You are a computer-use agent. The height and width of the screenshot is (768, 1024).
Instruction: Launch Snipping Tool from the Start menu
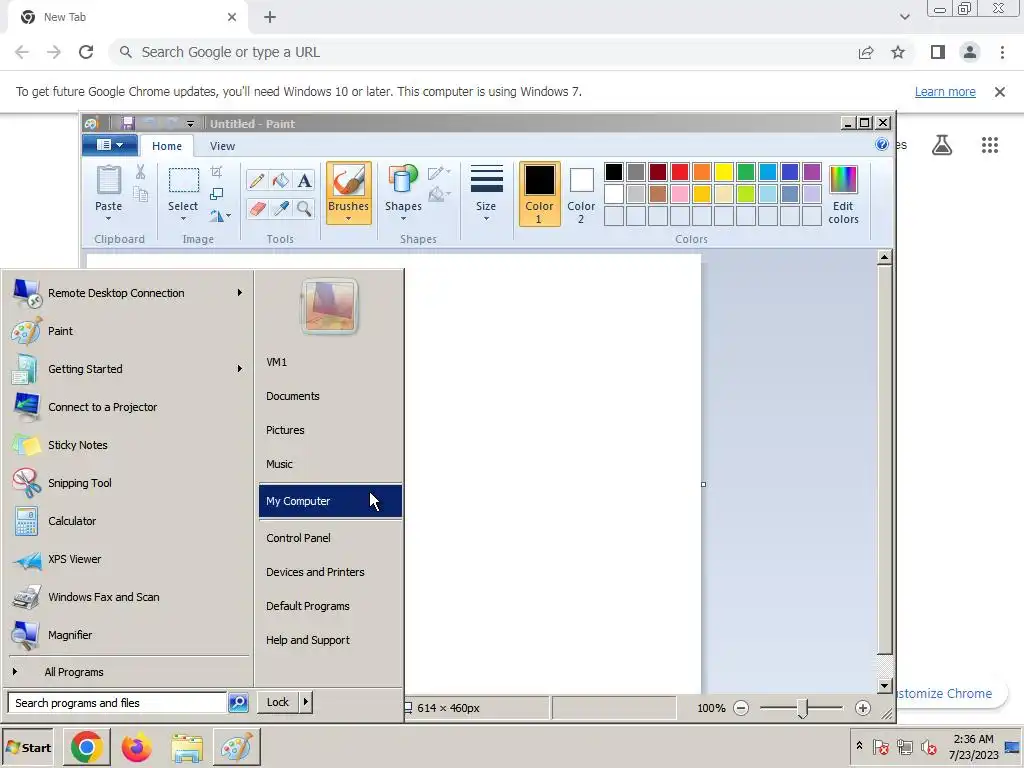[x=129, y=483]
